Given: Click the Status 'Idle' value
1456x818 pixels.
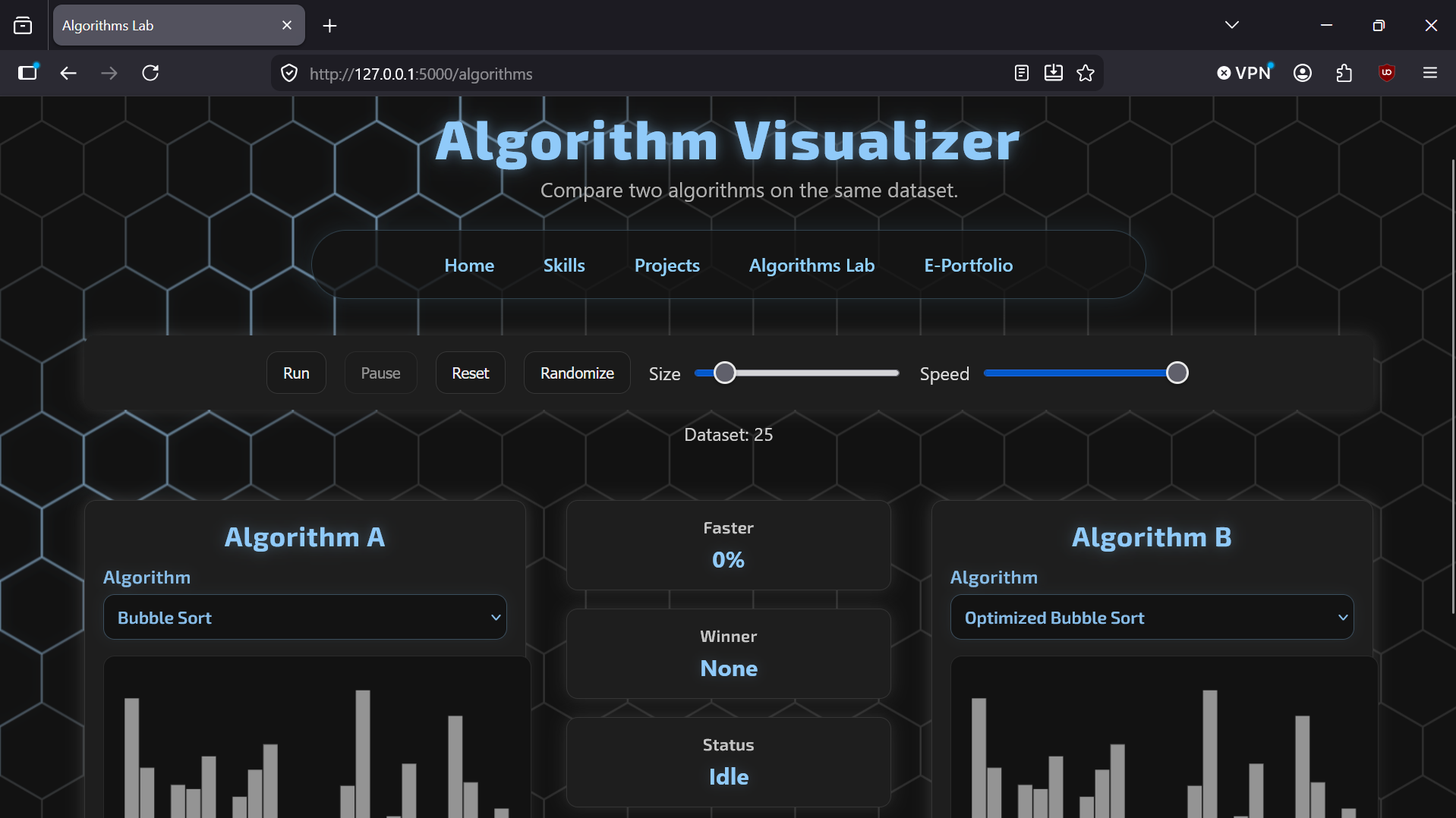Looking at the screenshot, I should (x=729, y=777).
